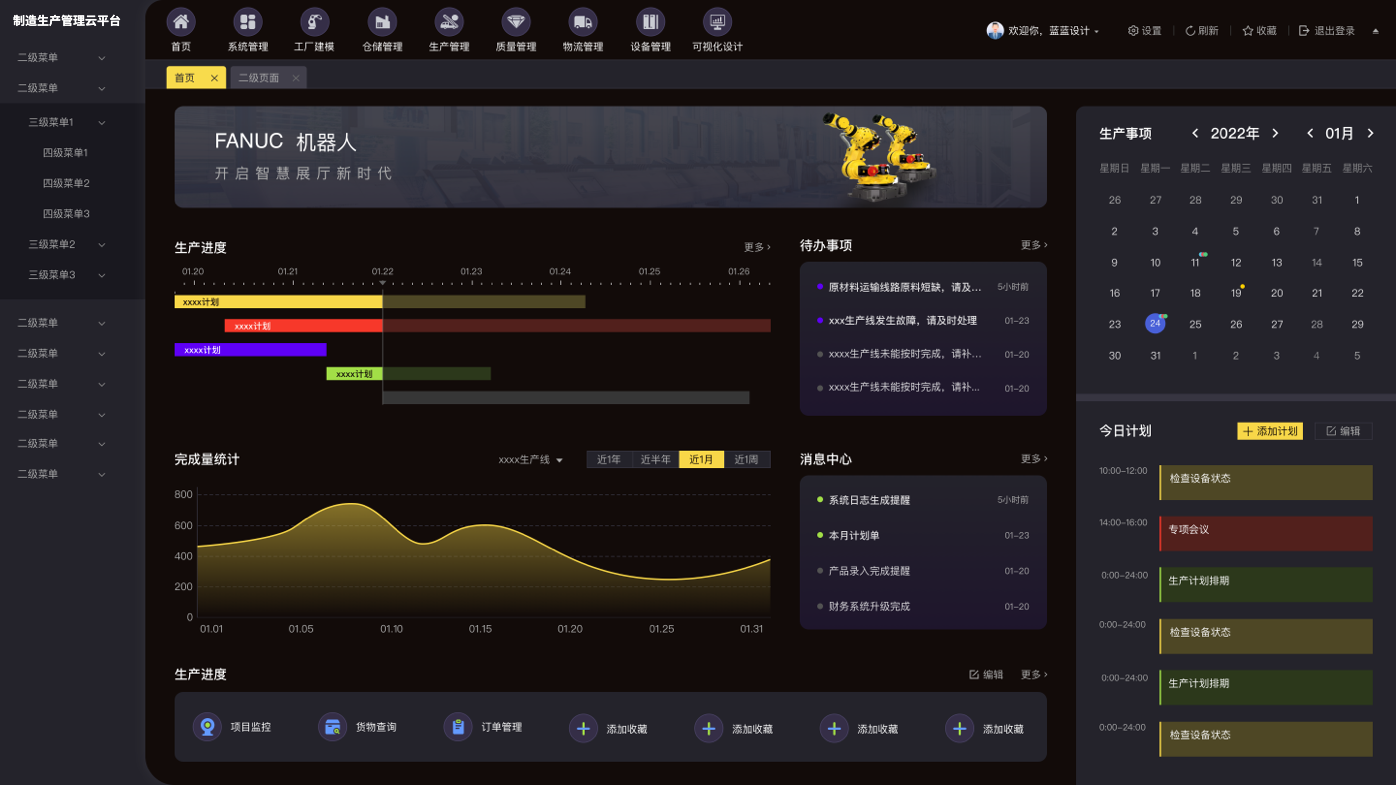This screenshot has height=785, width=1396.
Task: Open the xxxx生产线 dropdown
Action: pos(531,460)
